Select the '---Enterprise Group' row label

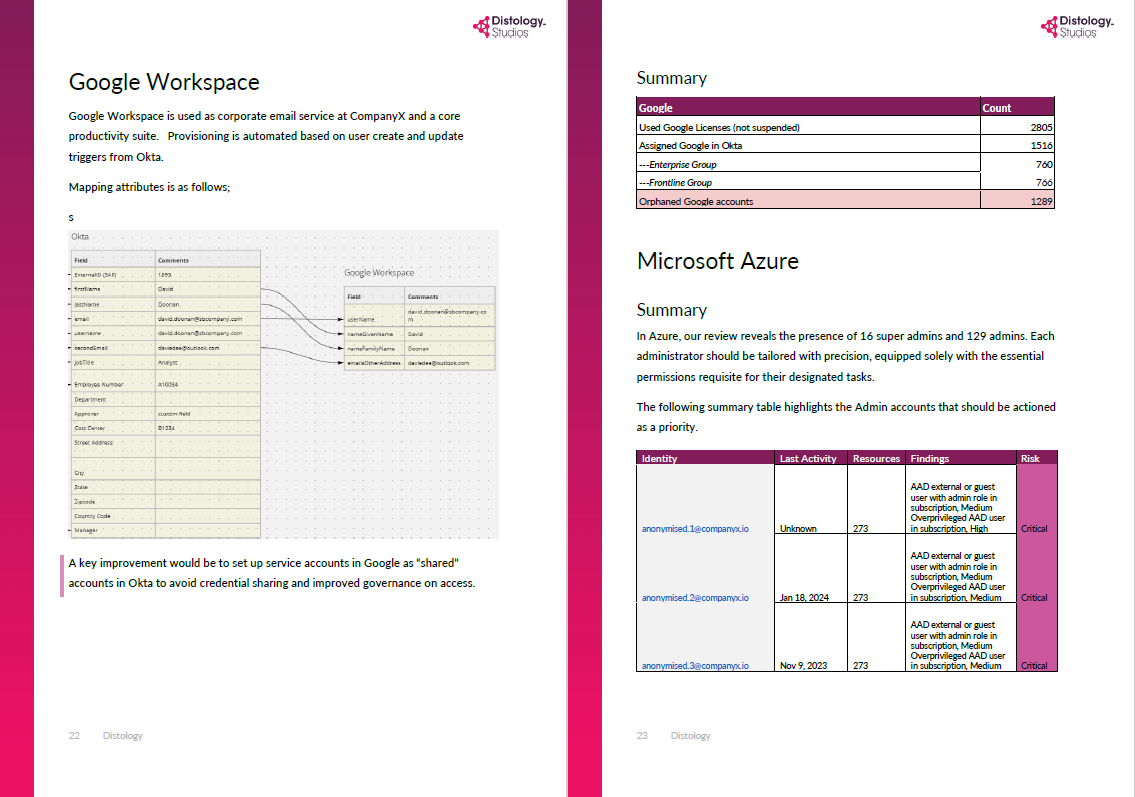[x=678, y=164]
